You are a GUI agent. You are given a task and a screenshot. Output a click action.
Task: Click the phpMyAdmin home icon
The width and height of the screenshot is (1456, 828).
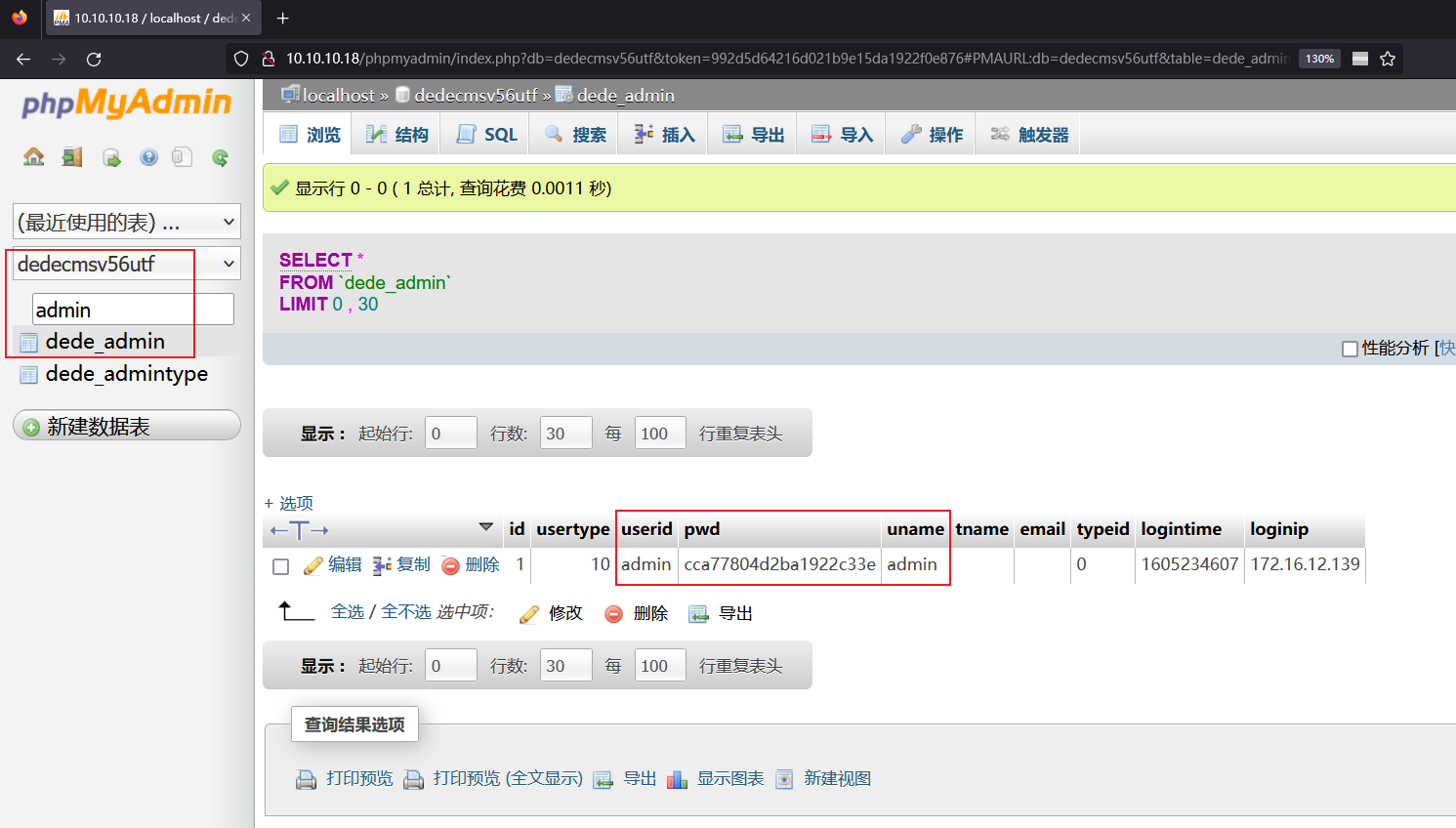pyautogui.click(x=33, y=156)
